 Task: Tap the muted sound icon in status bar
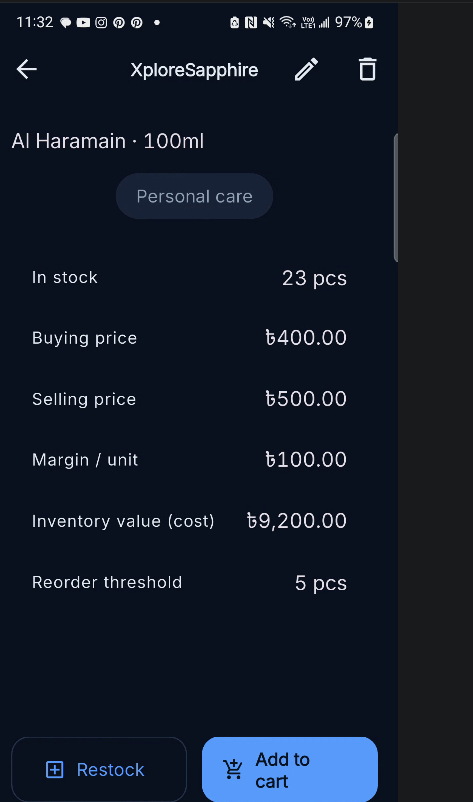(x=268, y=23)
